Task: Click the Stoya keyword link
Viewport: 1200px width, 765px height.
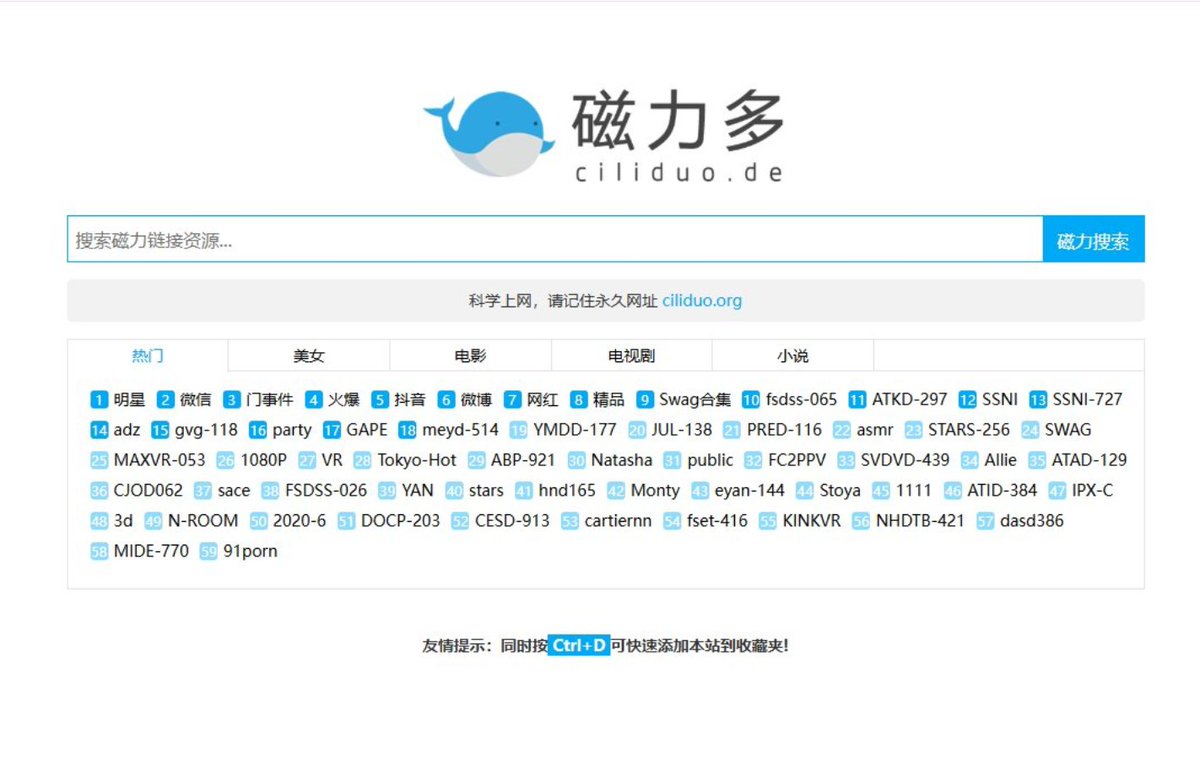Action: 840,491
